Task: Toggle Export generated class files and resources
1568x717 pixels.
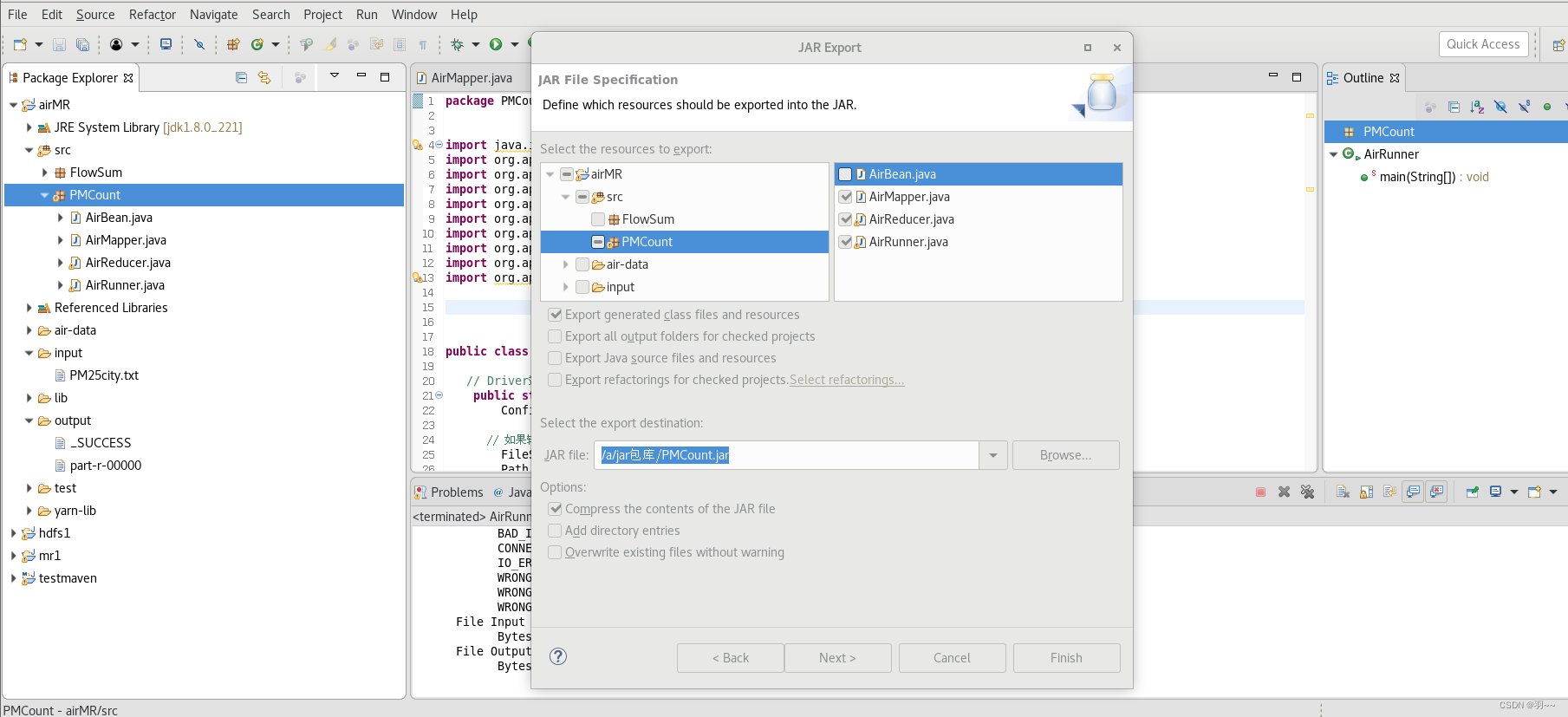Action: (x=555, y=315)
